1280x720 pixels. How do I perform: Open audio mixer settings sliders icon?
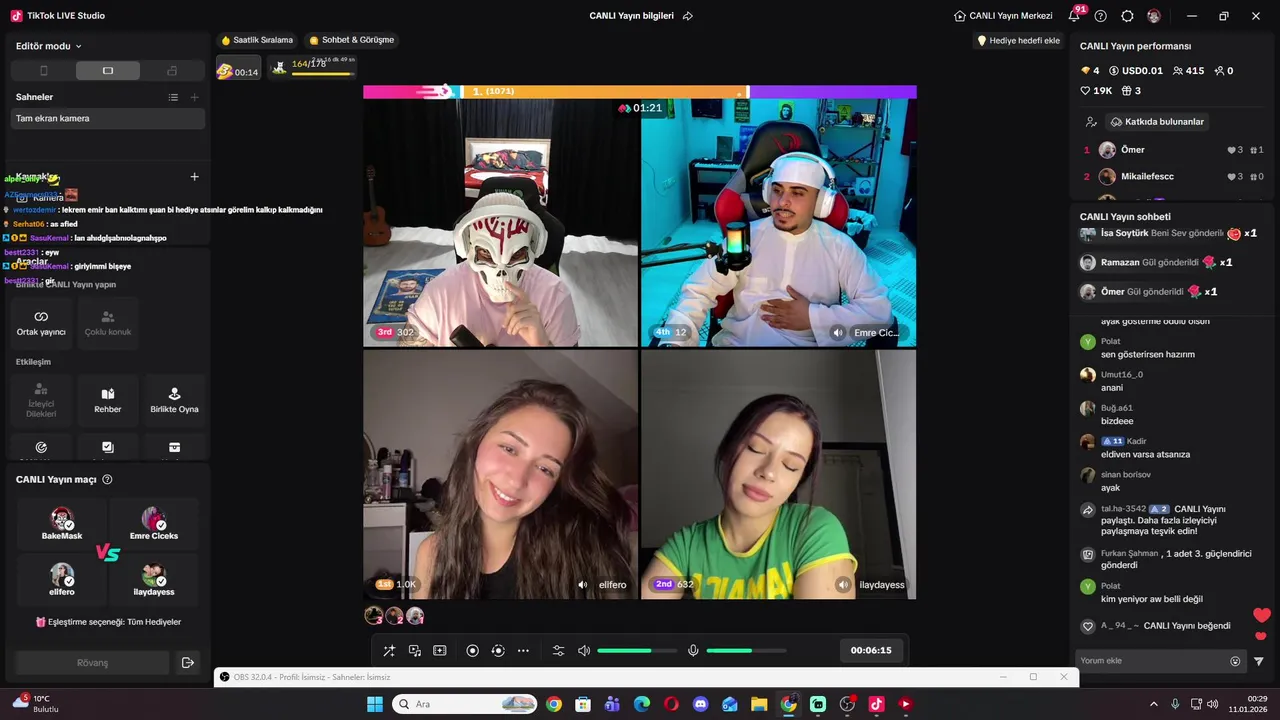coord(559,651)
